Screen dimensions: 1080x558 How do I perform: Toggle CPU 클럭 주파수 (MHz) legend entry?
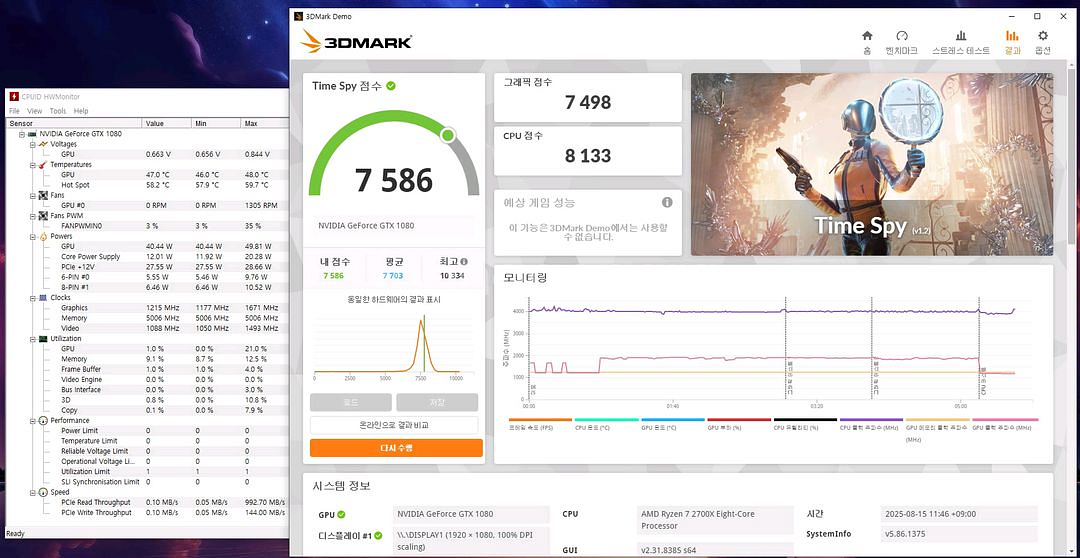[871, 420]
